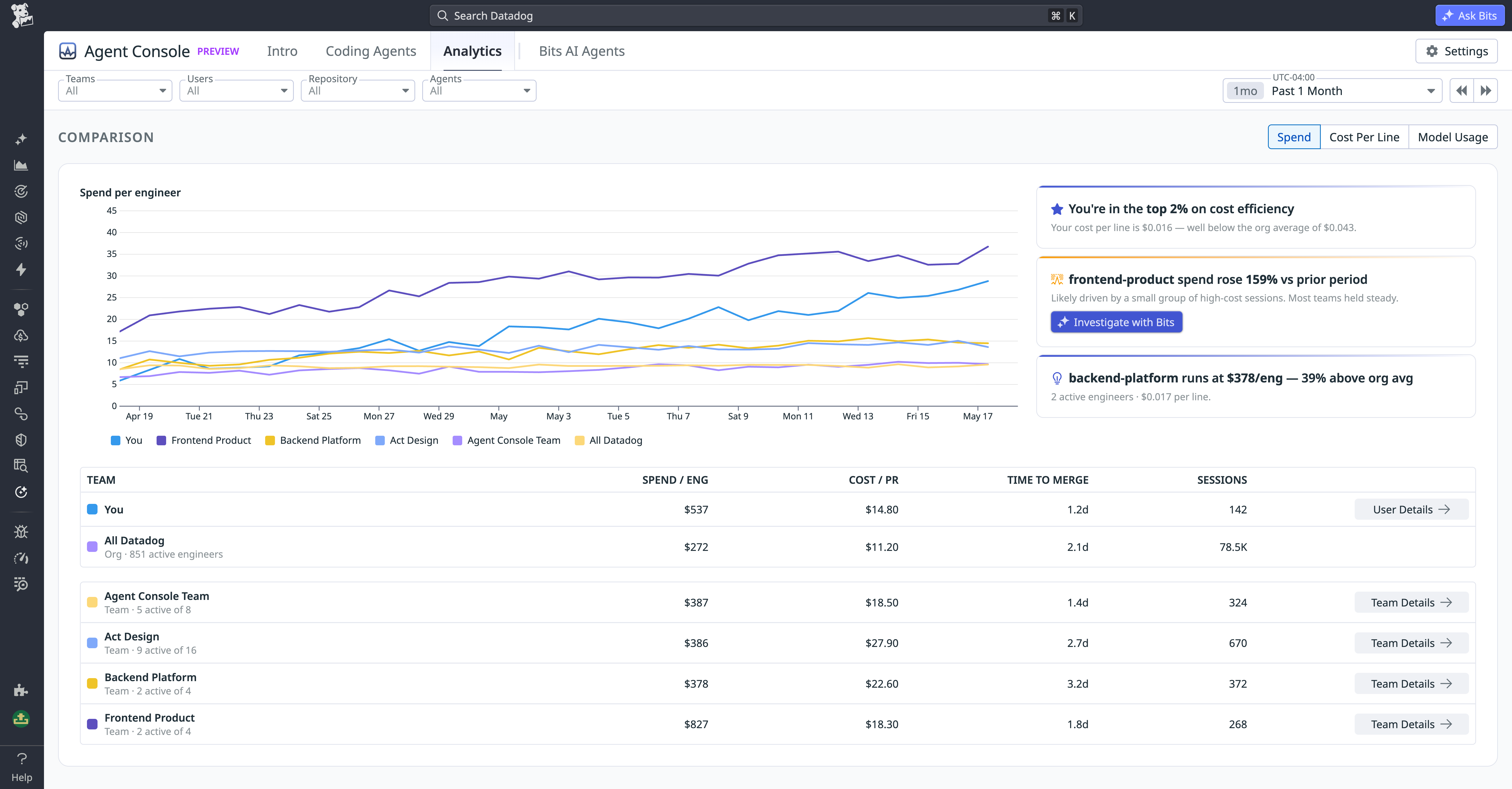Step the time range backward

pyautogui.click(x=1461, y=91)
